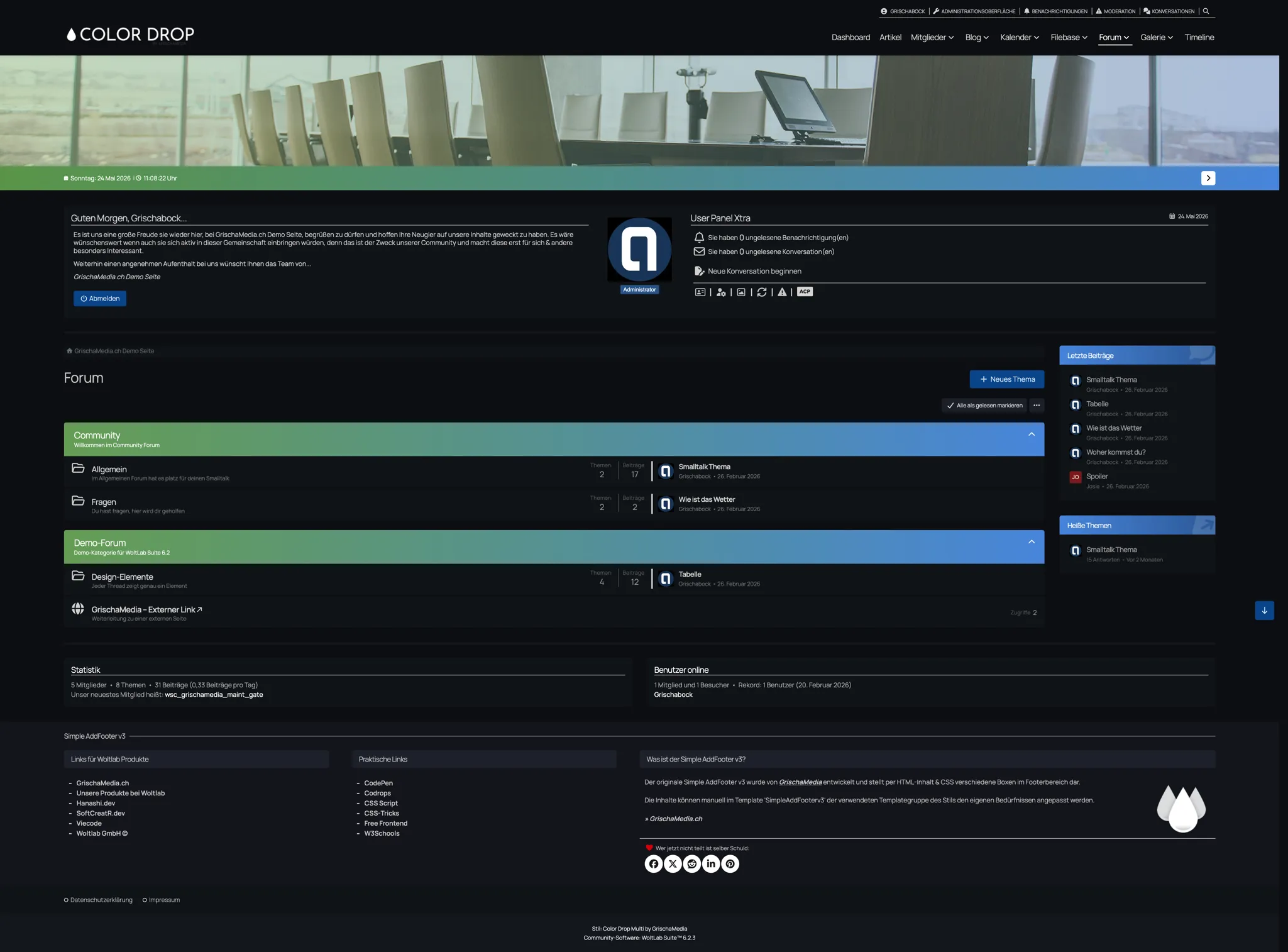This screenshot has height=952, width=1288.
Task: Open the Dashboard menu item
Action: [850, 38]
